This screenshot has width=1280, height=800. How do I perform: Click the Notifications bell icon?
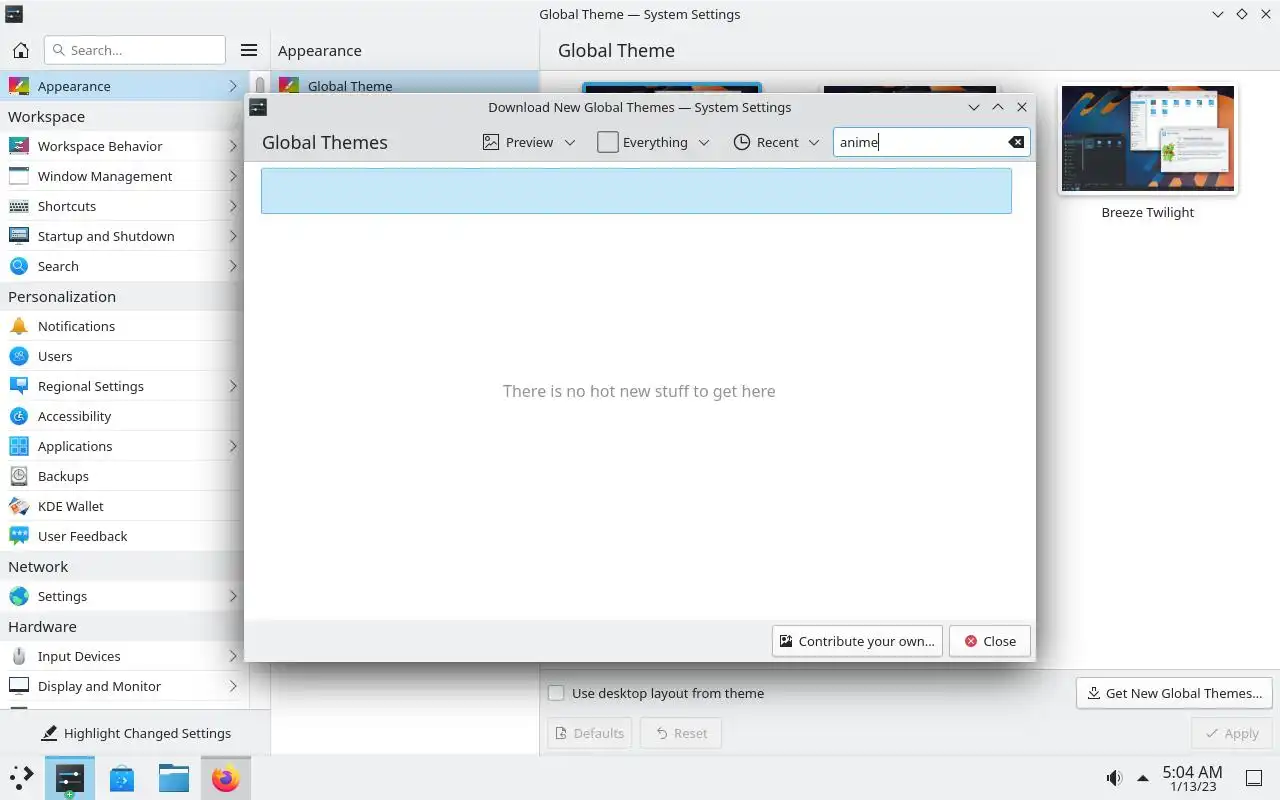tap(18, 326)
